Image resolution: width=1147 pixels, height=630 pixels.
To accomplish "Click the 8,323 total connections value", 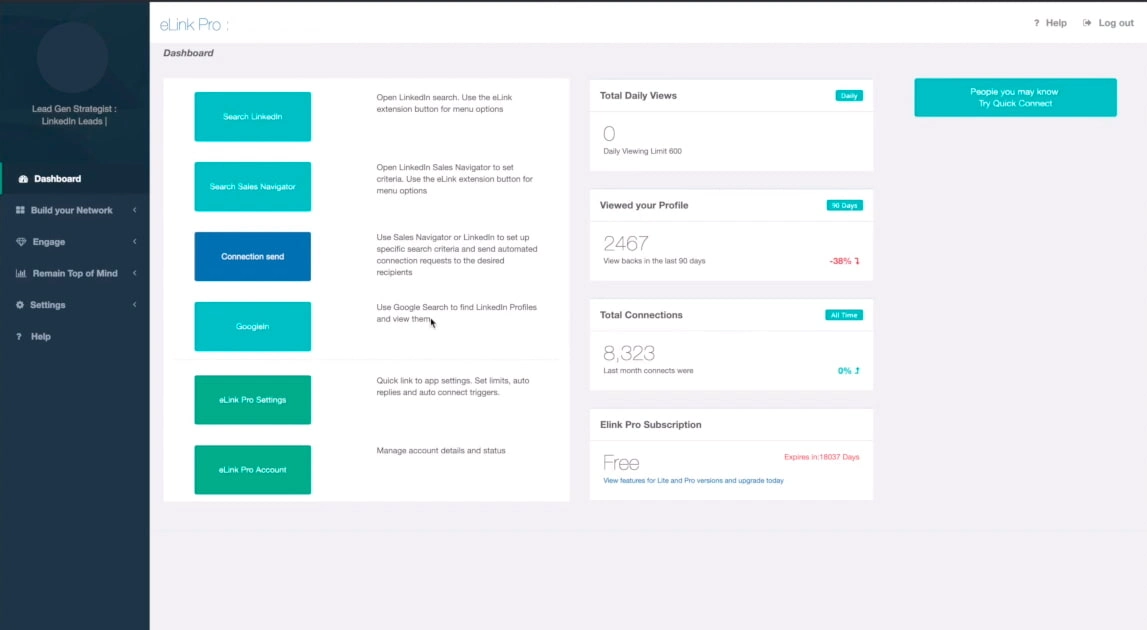I will pyautogui.click(x=628, y=353).
